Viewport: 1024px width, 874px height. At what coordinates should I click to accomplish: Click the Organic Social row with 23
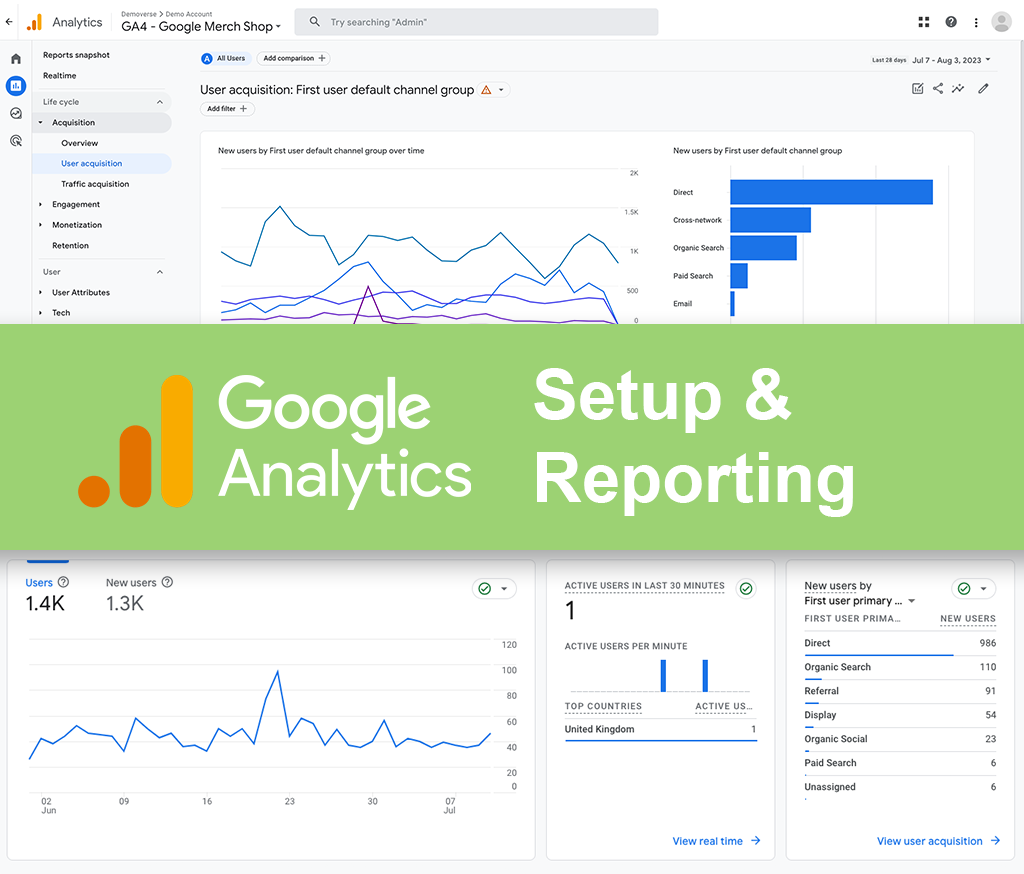tap(900, 739)
